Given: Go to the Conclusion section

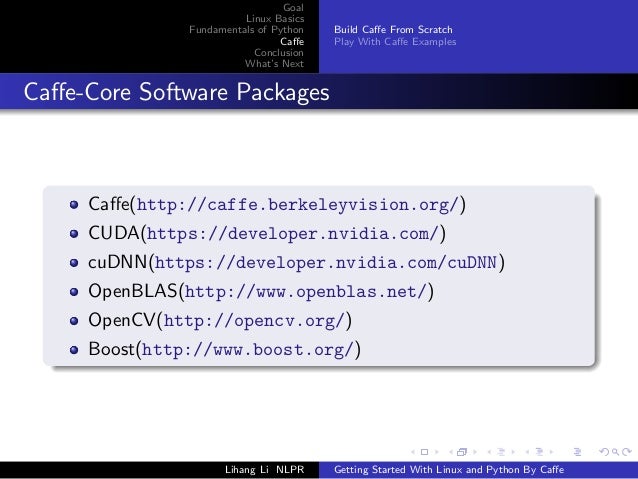Looking at the screenshot, I should click(279, 52).
